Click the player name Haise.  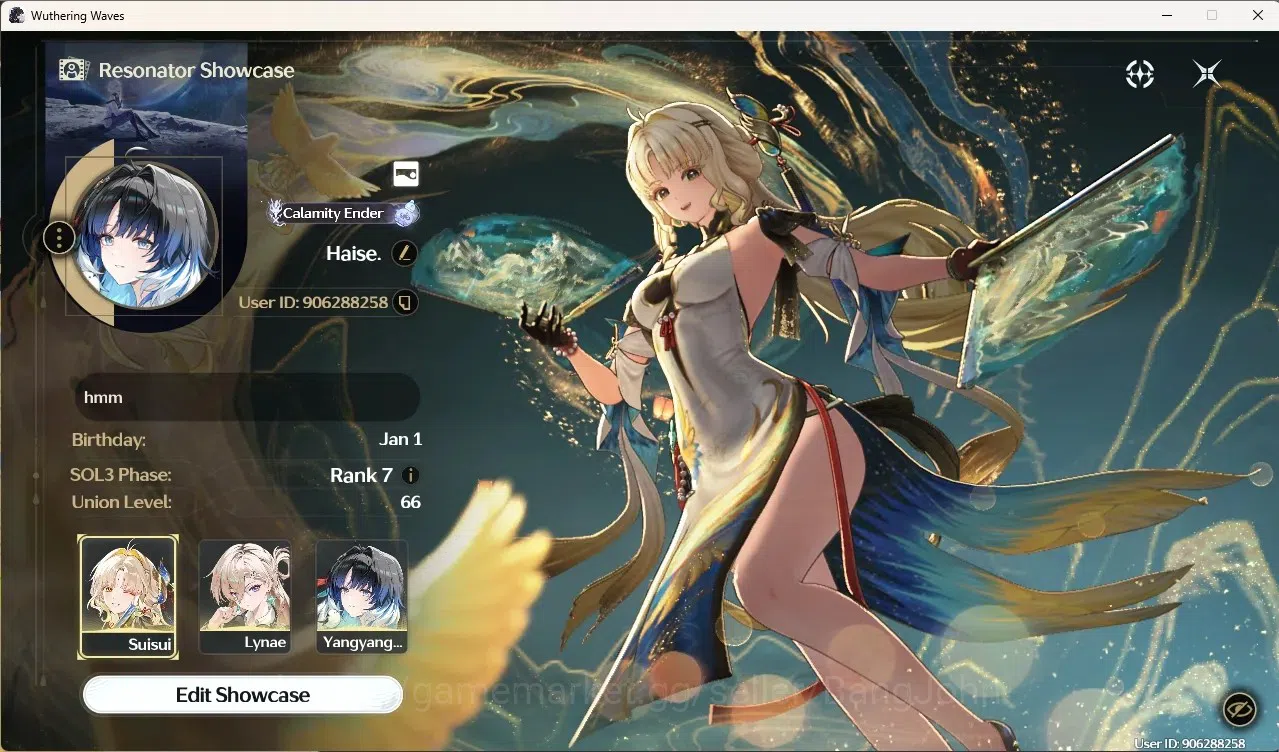click(354, 253)
